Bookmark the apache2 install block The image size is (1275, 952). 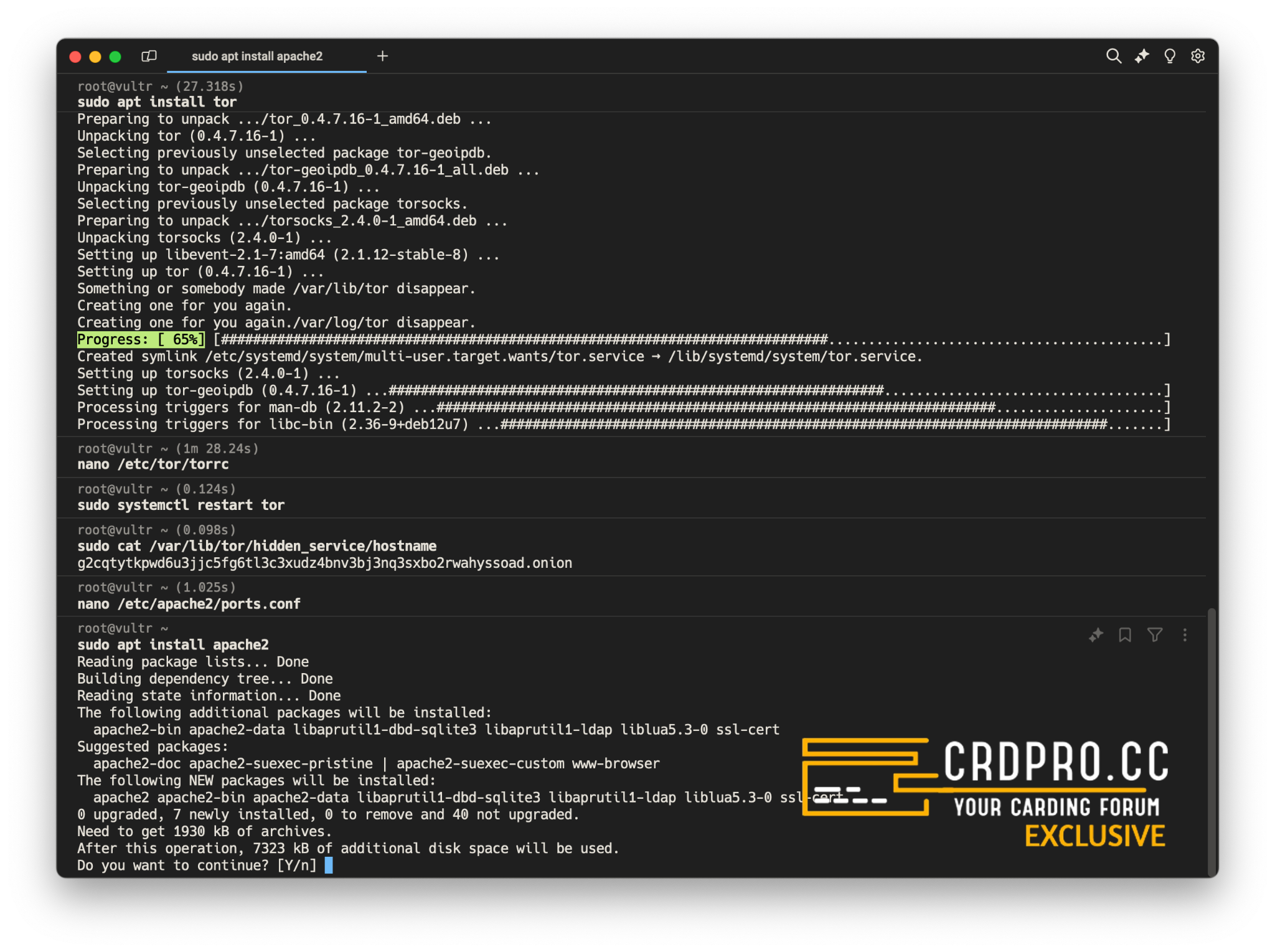pyautogui.click(x=1124, y=634)
